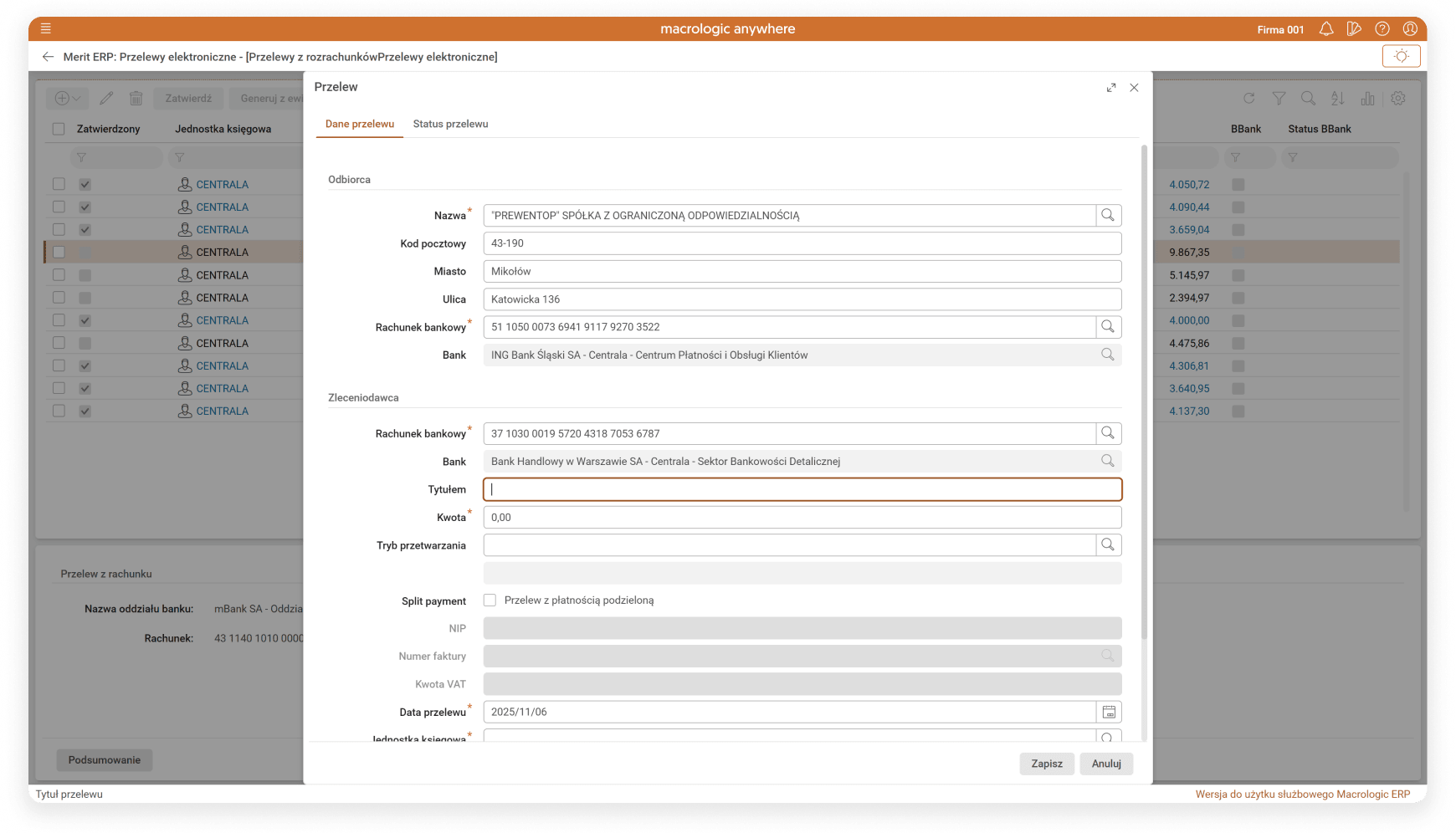The width and height of the screenshot is (1456, 833).
Task: Enable Przelew z płatnością podzieloną checkbox
Action: [x=490, y=600]
